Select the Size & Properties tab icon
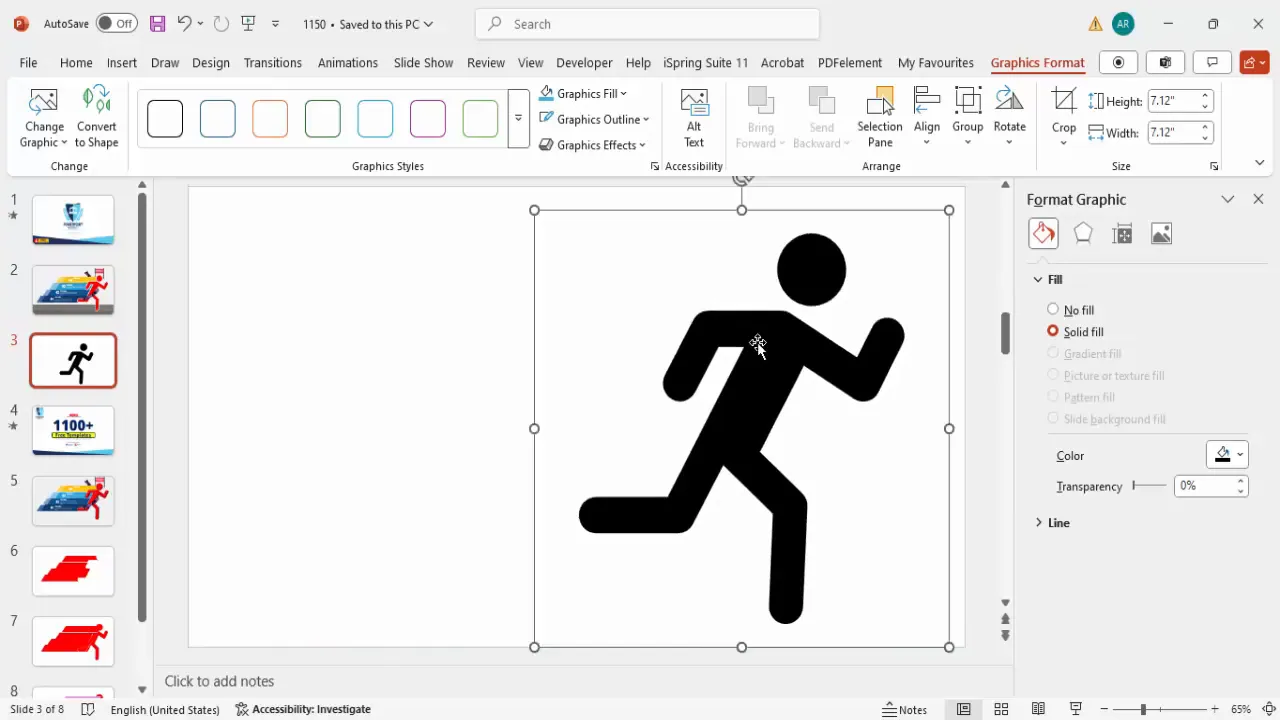 pos(1122,234)
